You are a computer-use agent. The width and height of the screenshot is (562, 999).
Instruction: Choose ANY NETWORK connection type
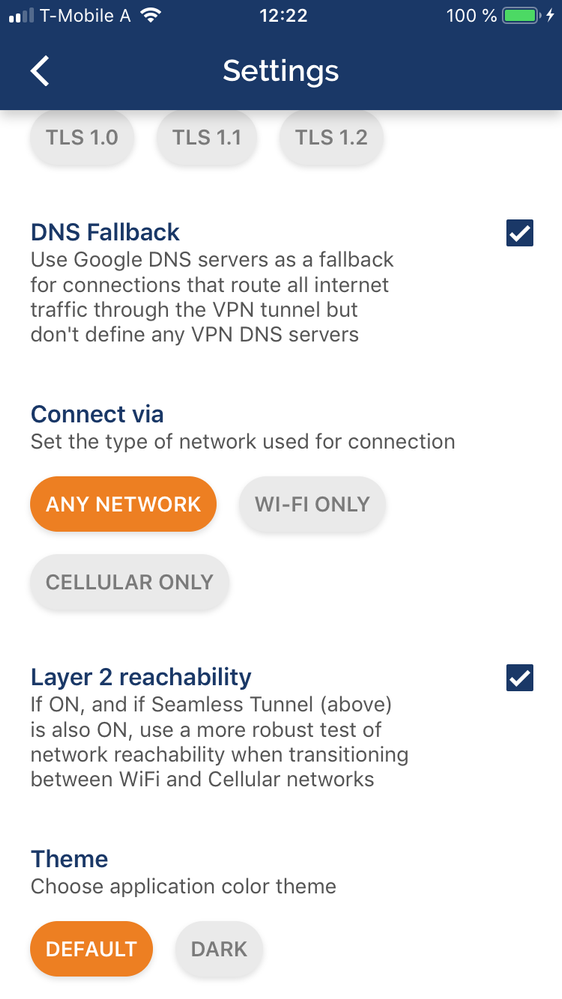124,504
